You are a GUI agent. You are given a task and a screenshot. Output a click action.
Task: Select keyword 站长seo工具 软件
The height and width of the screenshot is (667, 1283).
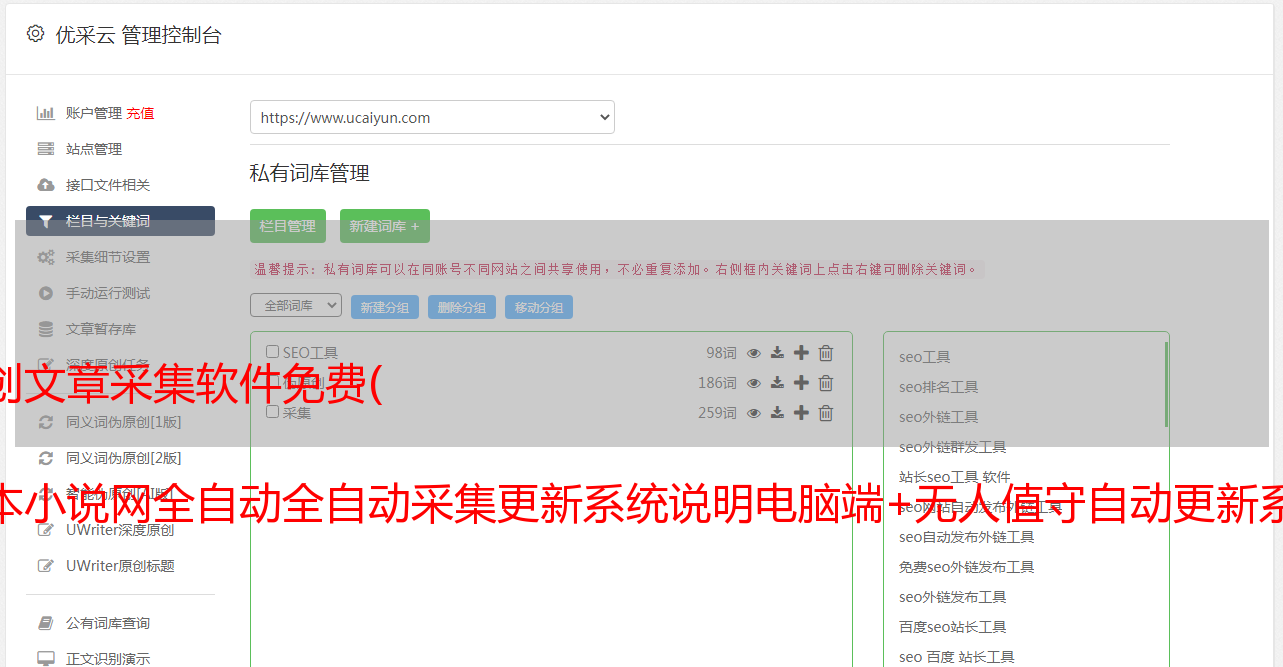click(x=955, y=477)
